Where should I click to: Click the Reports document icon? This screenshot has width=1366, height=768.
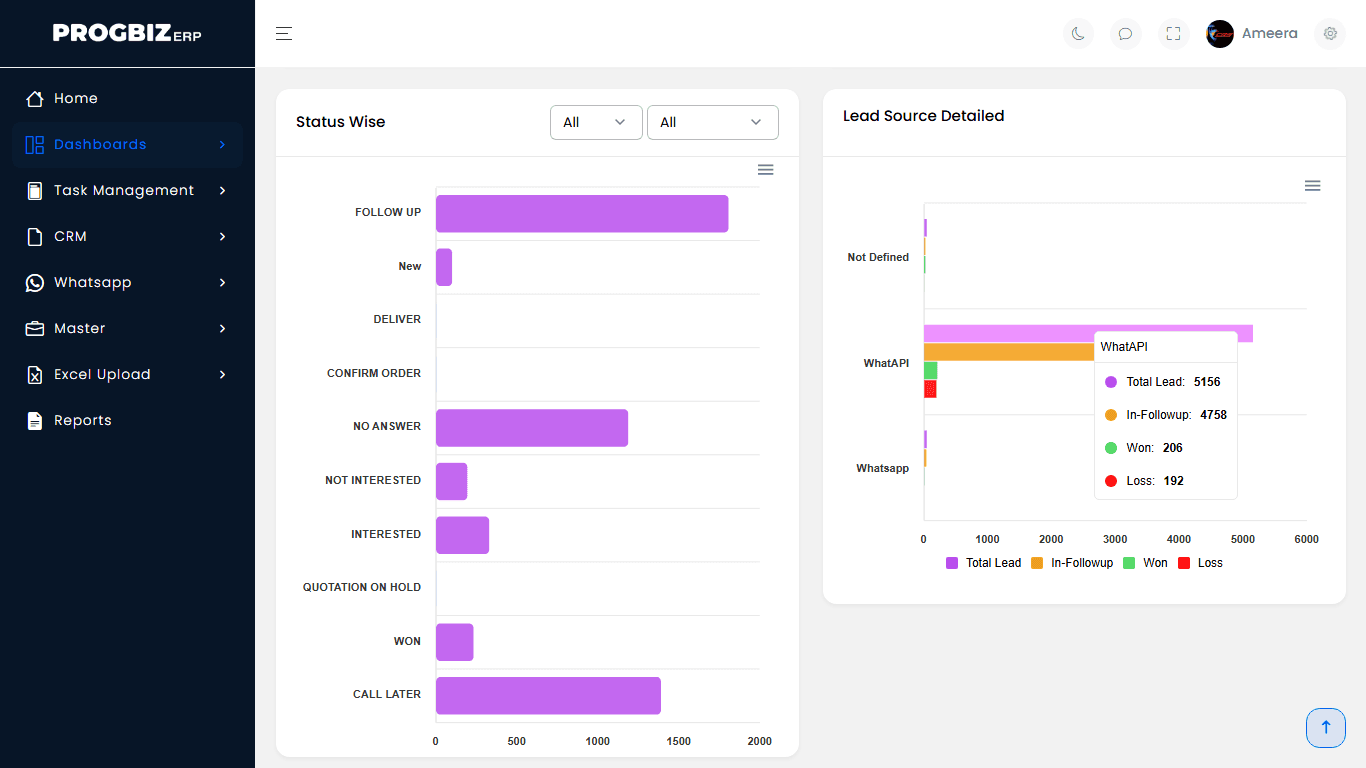[x=35, y=420]
